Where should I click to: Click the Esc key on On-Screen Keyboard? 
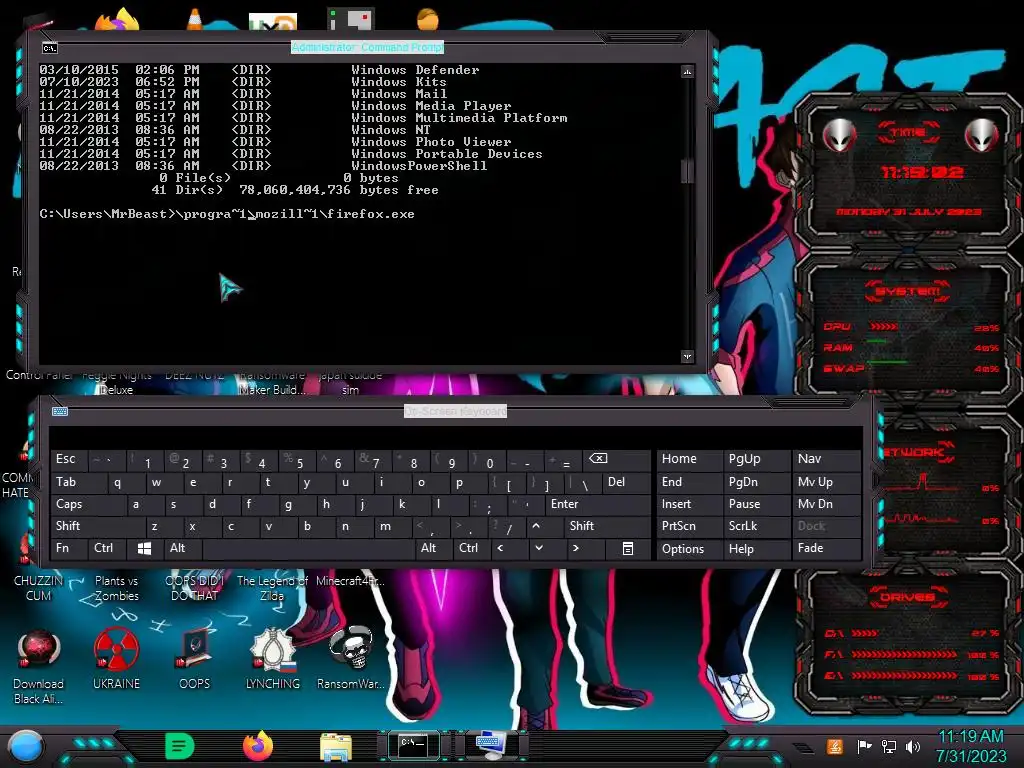69,460
